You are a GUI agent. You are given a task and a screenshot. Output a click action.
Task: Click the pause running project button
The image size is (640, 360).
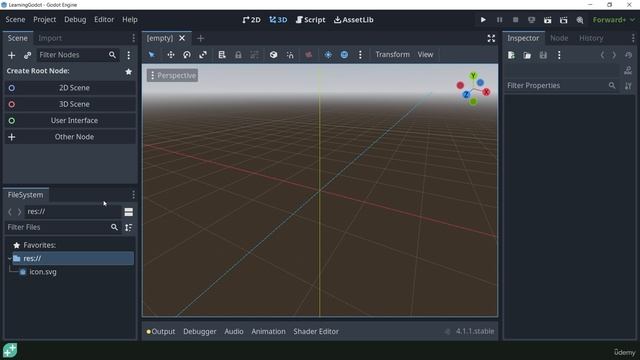pyautogui.click(x=499, y=20)
